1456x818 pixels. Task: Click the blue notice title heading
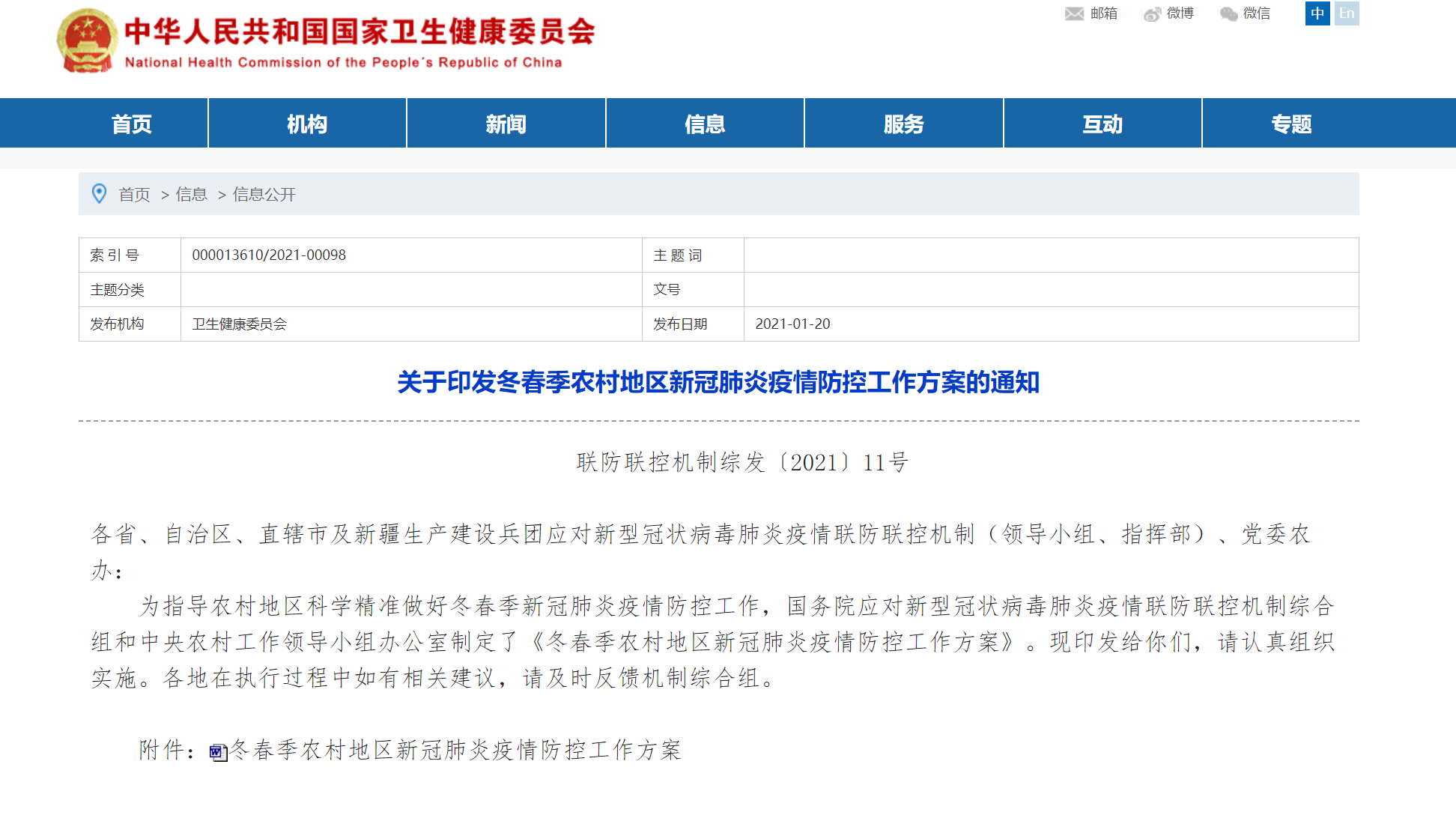click(718, 382)
